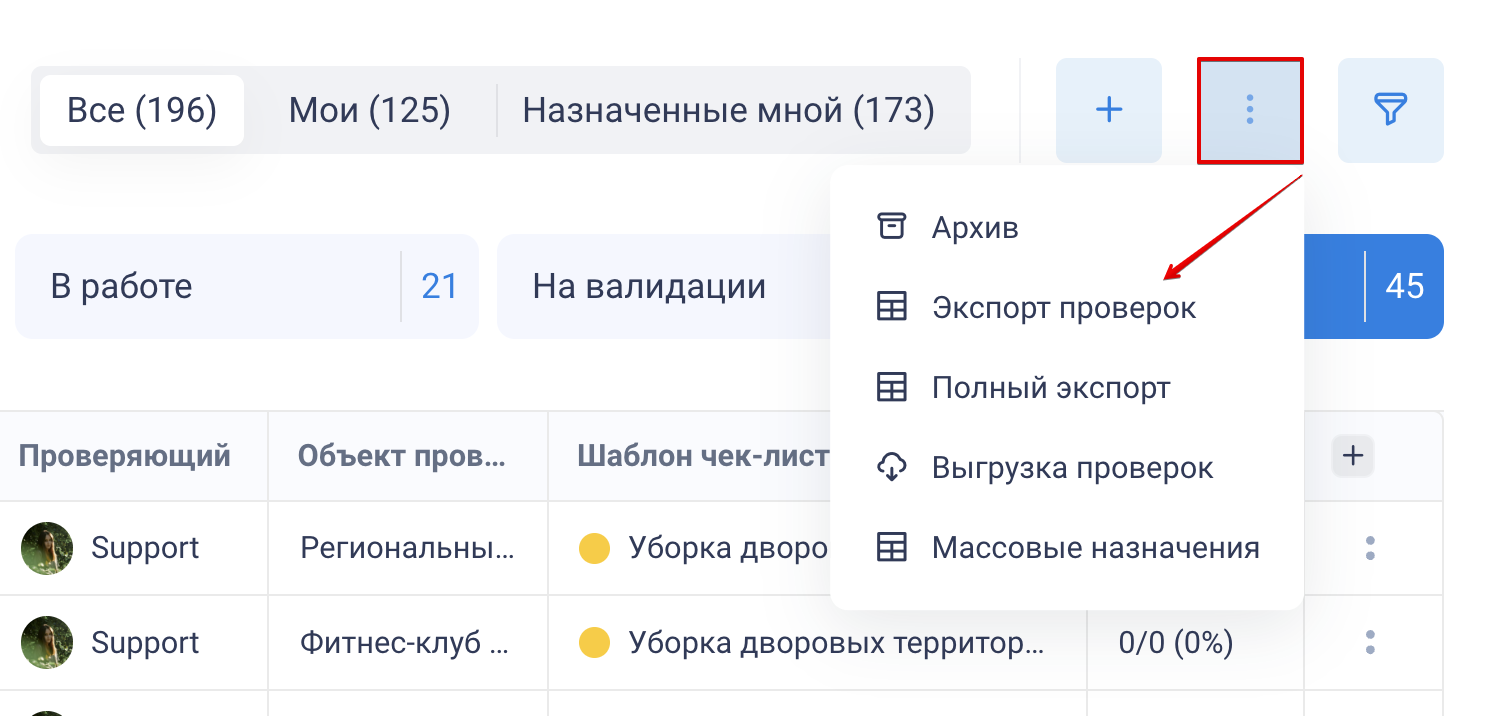This screenshot has height=716, width=1494.
Task: Click the yellow status dot in the first row
Action: 594,548
